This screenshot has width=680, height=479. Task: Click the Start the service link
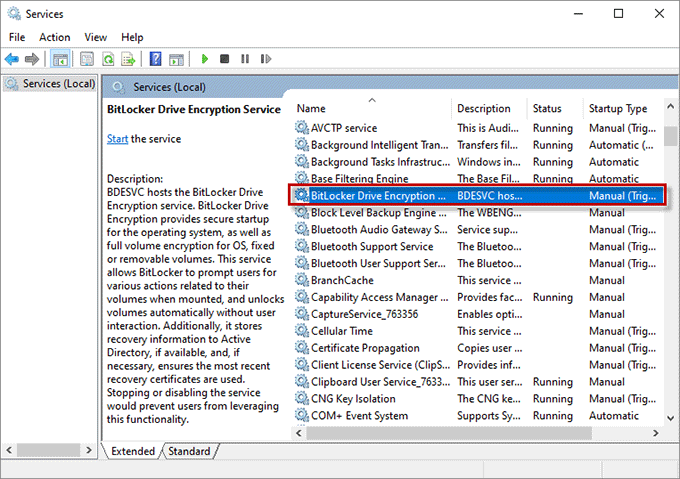117,139
